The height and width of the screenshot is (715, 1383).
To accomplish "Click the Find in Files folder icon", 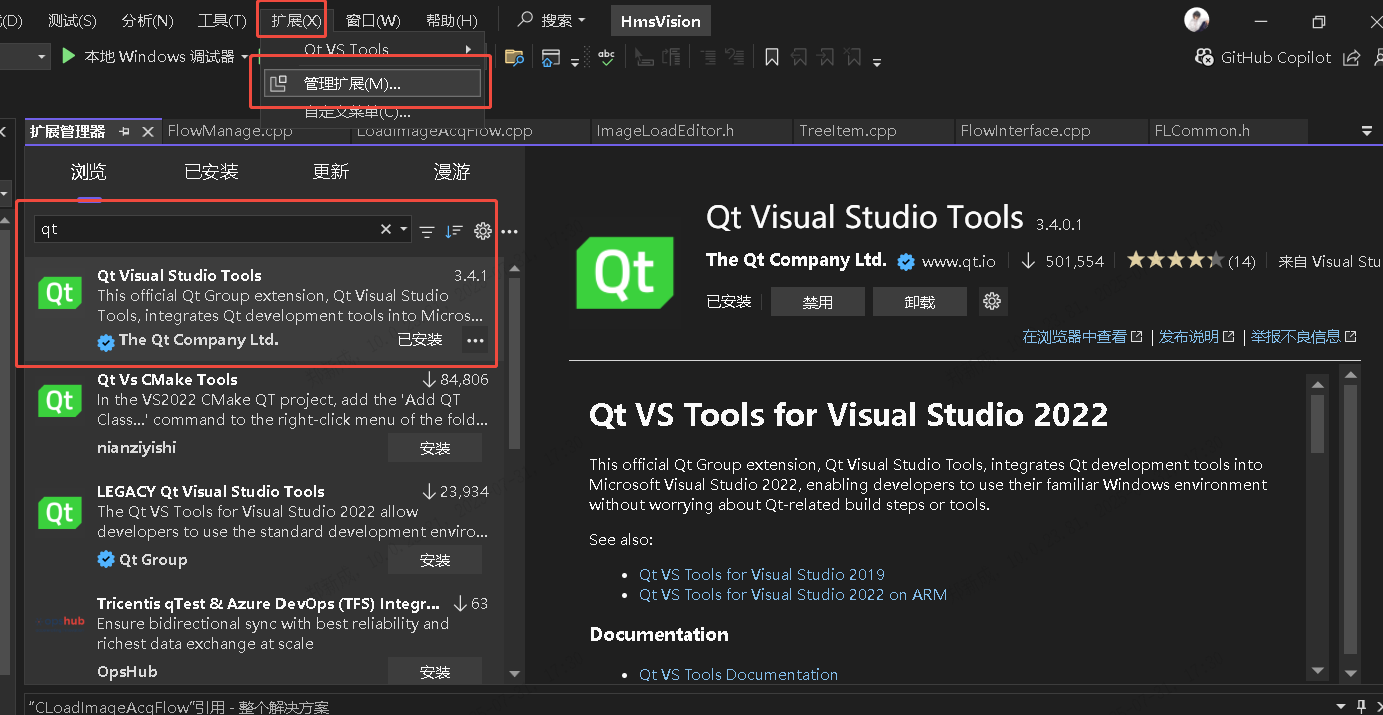I will pyautogui.click(x=514, y=57).
